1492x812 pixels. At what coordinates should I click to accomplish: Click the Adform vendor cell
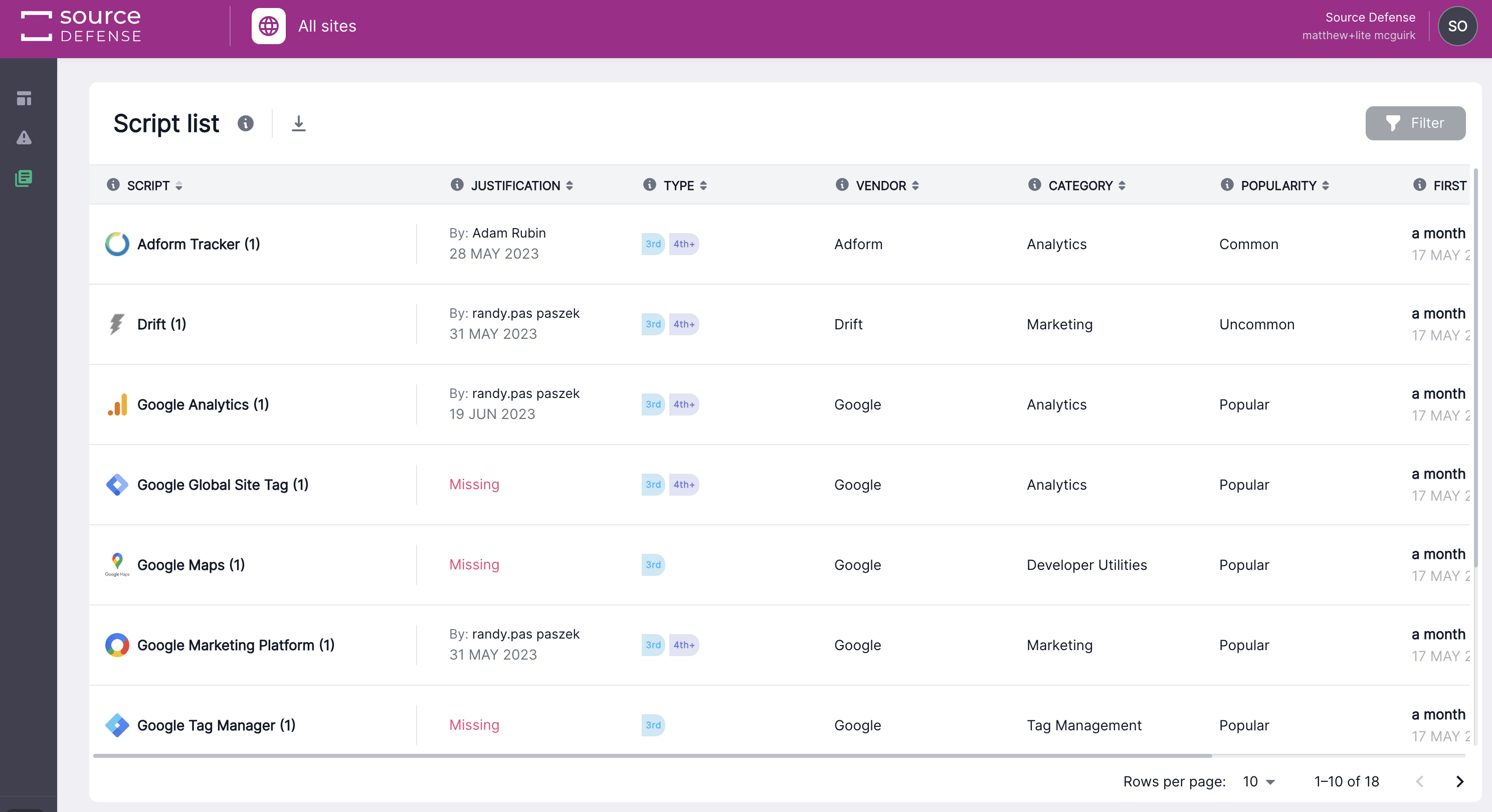pos(858,244)
